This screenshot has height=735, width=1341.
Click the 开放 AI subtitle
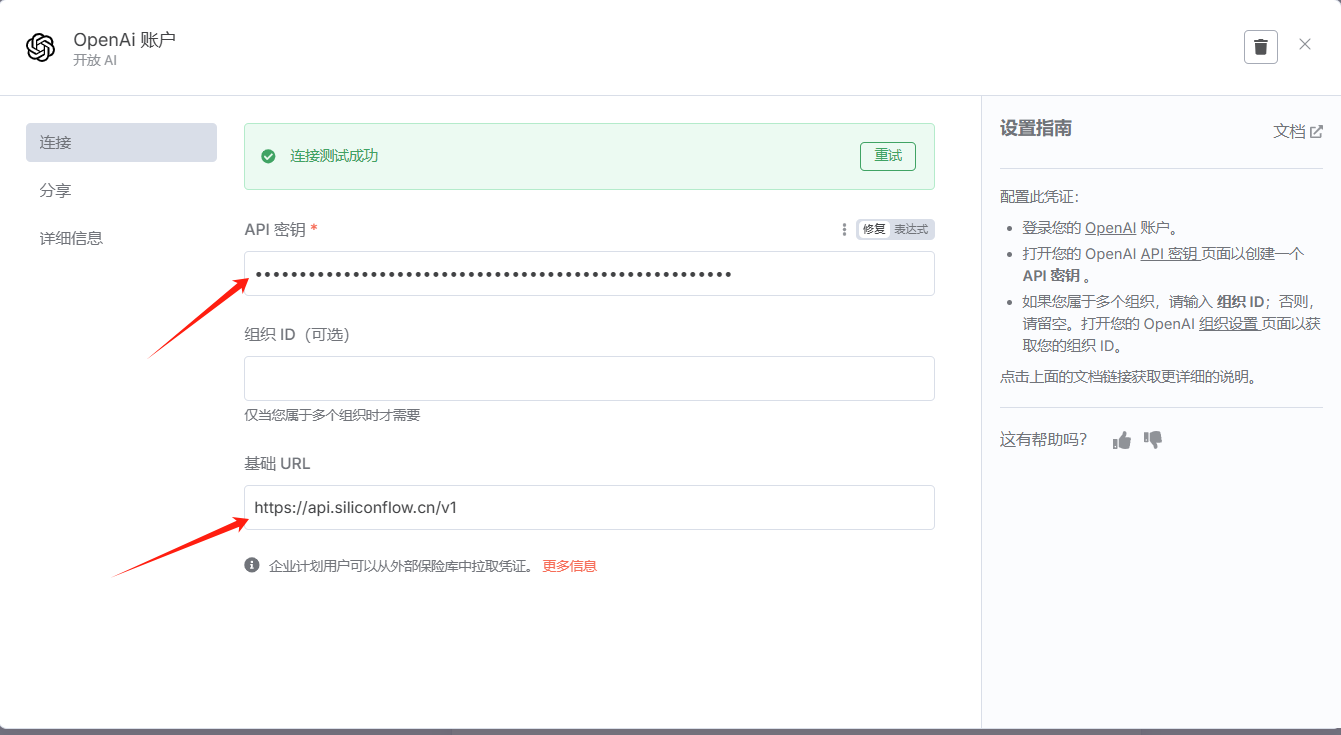[x=95, y=61]
